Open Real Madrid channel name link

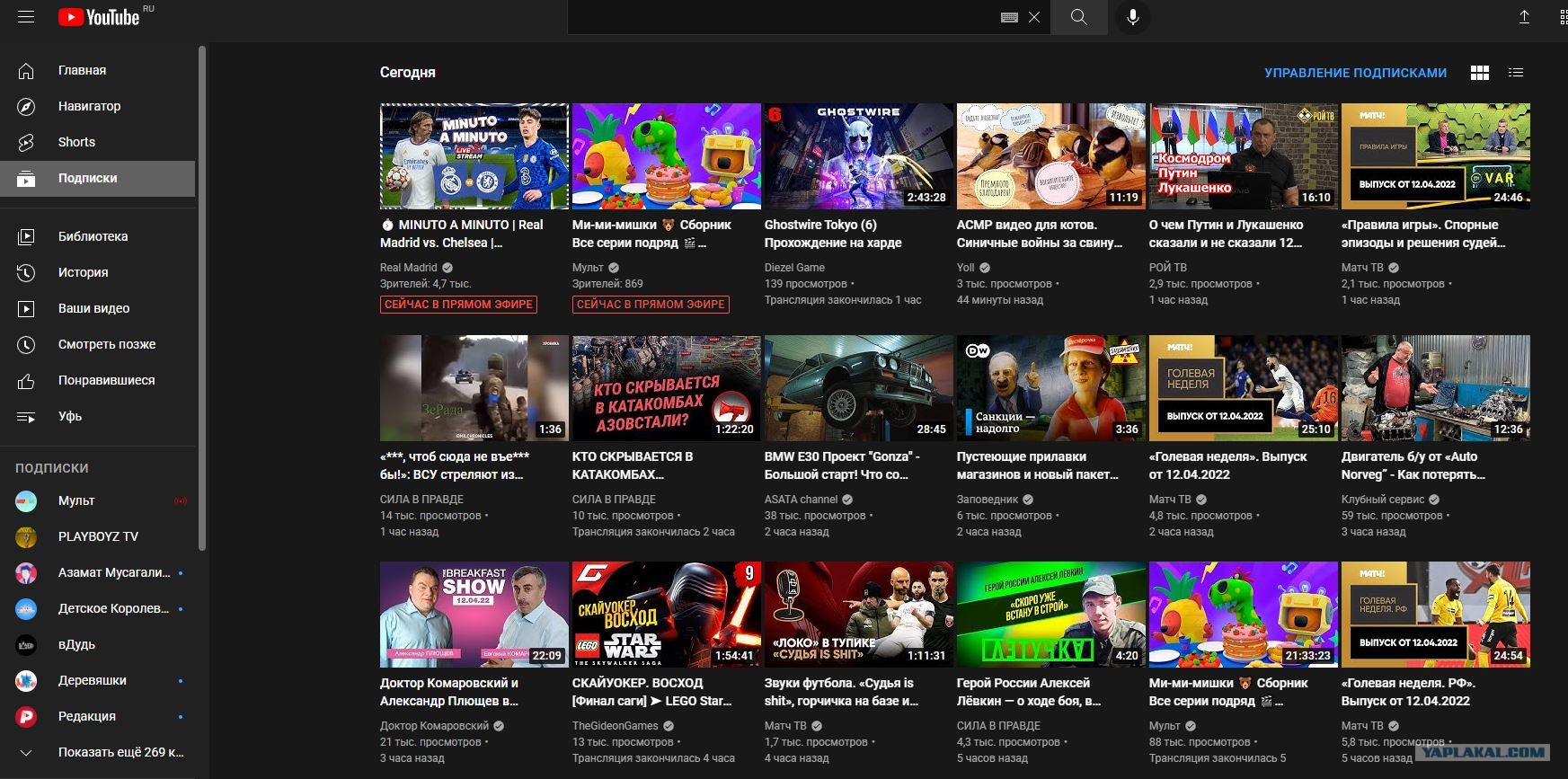409,268
